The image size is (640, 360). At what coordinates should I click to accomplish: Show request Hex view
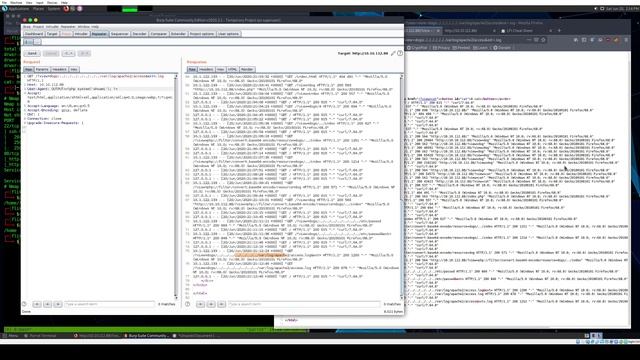point(73,70)
